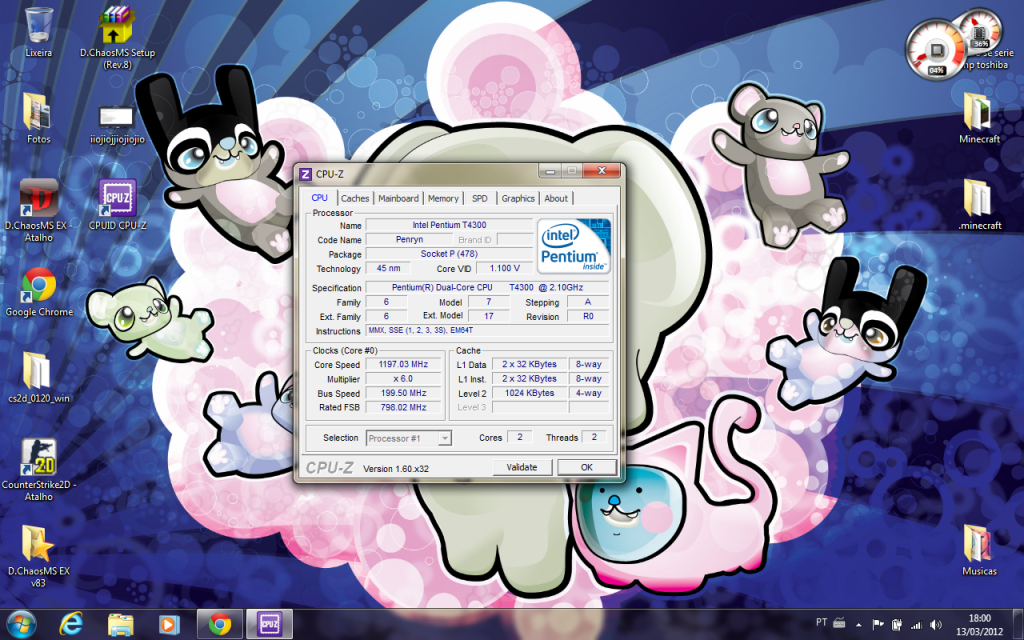Click the Windows Start button
This screenshot has width=1024, height=640.
click(20, 624)
